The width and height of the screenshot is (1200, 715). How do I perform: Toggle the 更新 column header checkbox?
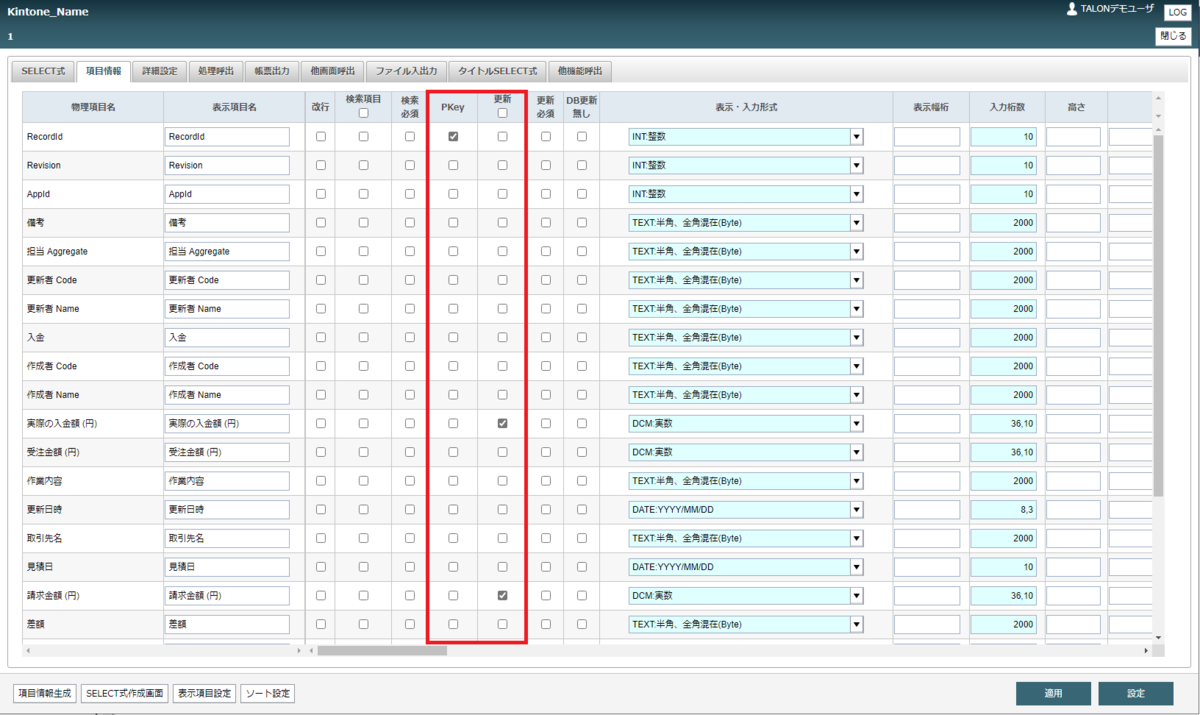502,113
